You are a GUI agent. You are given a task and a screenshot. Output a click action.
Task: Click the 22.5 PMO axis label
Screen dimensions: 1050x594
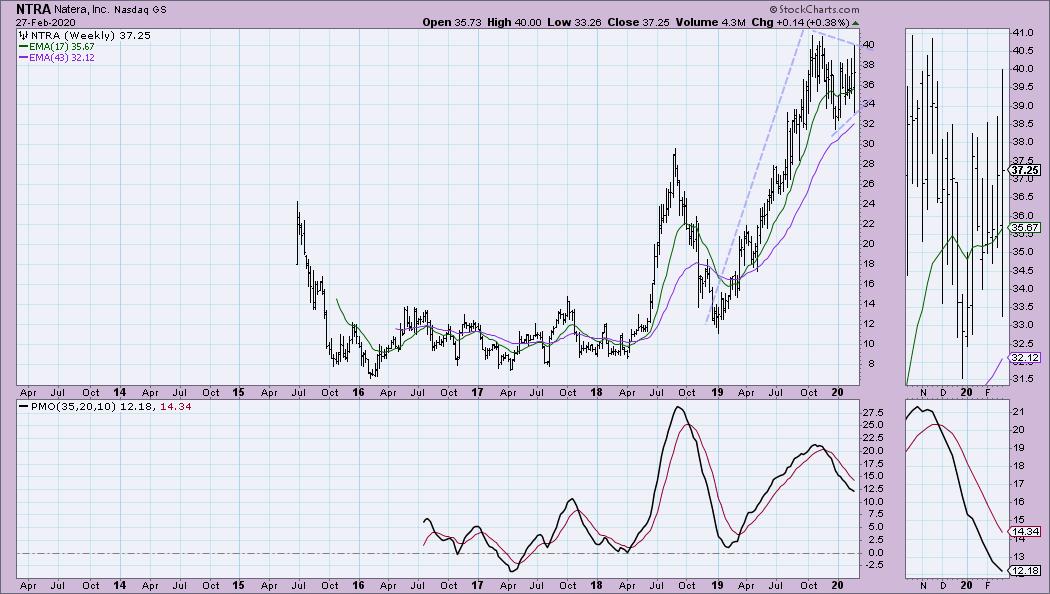[x=871, y=438]
